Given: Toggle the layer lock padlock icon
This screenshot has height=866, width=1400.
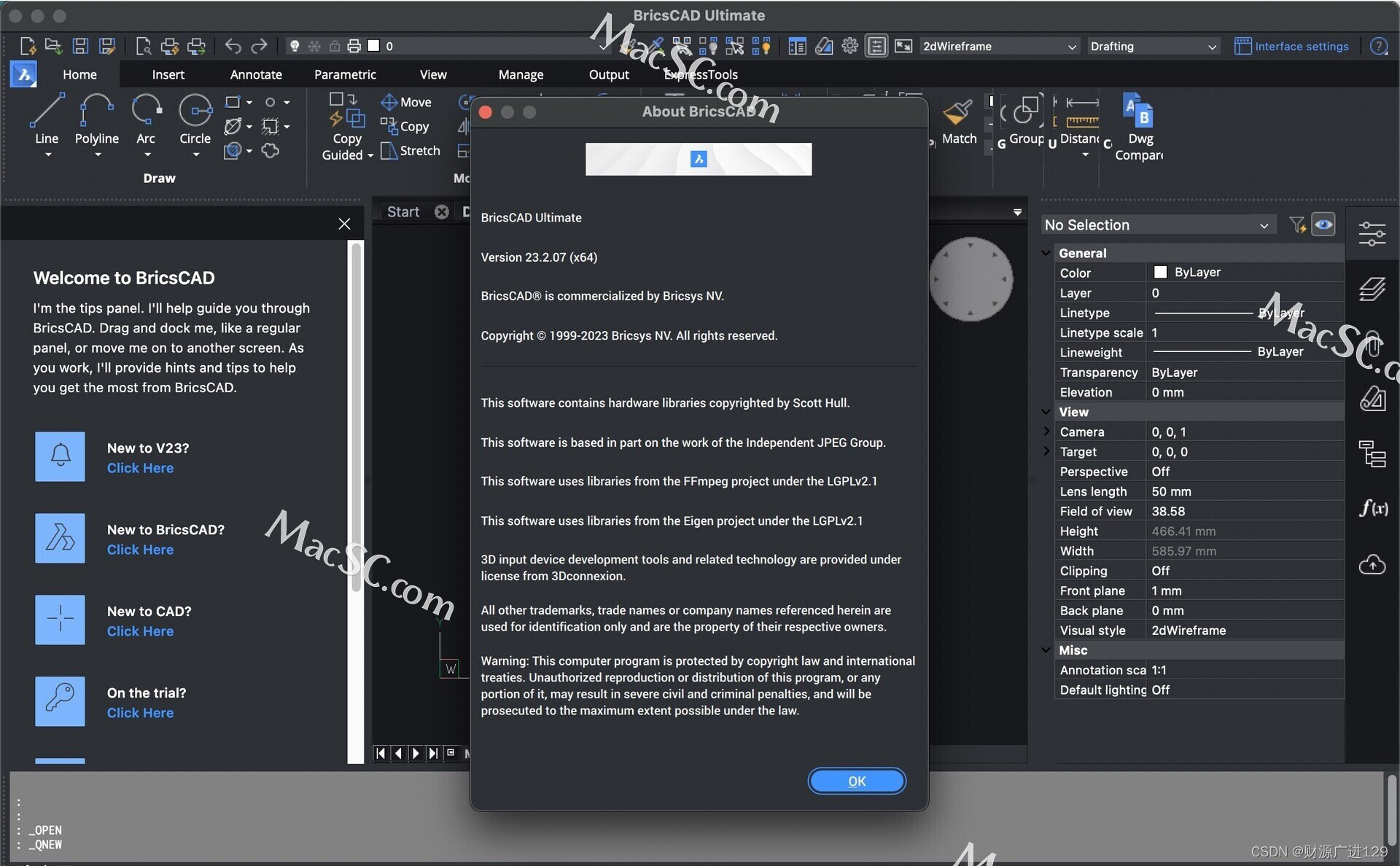Looking at the screenshot, I should (334, 46).
